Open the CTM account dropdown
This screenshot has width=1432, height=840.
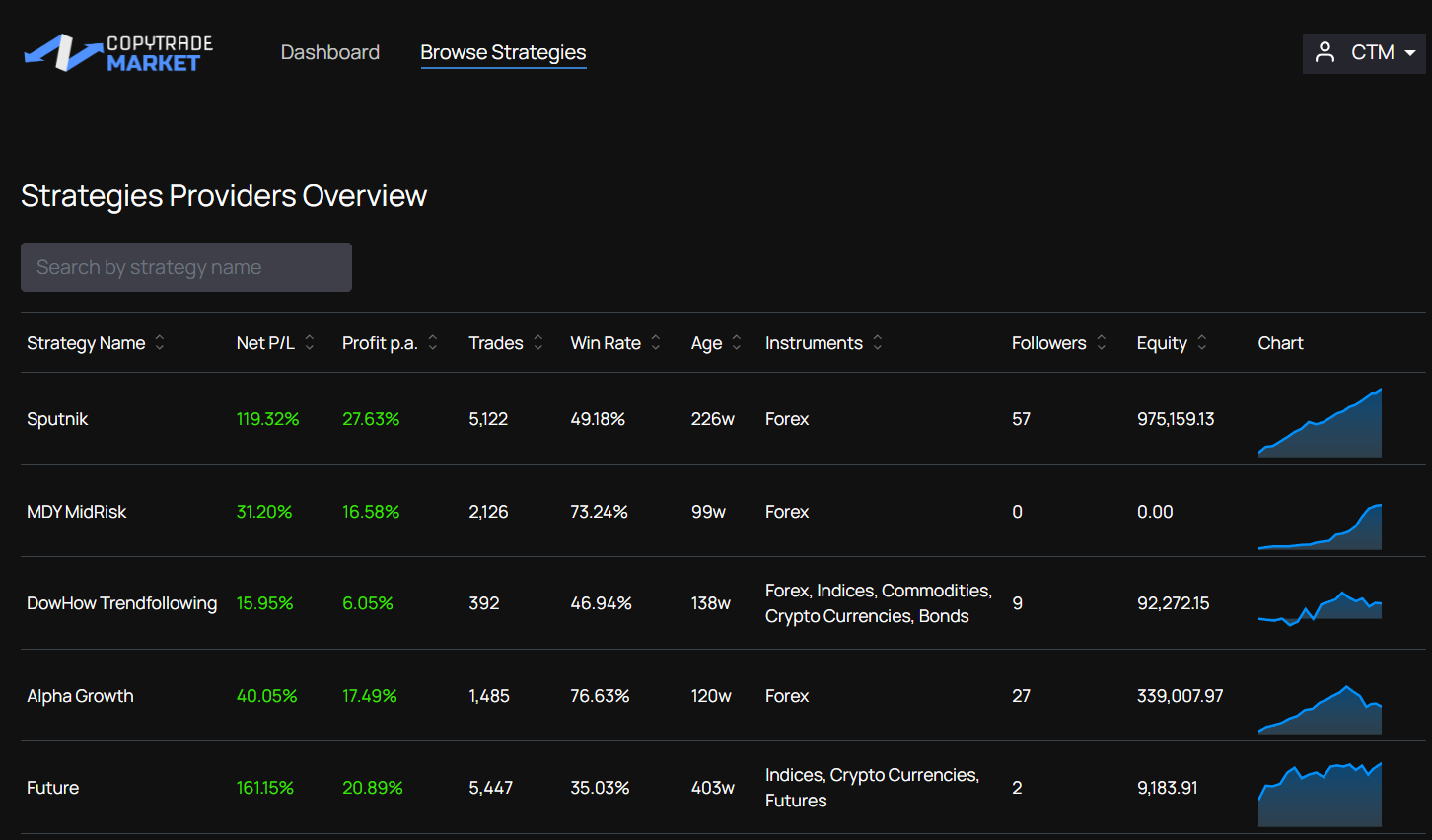point(1364,53)
